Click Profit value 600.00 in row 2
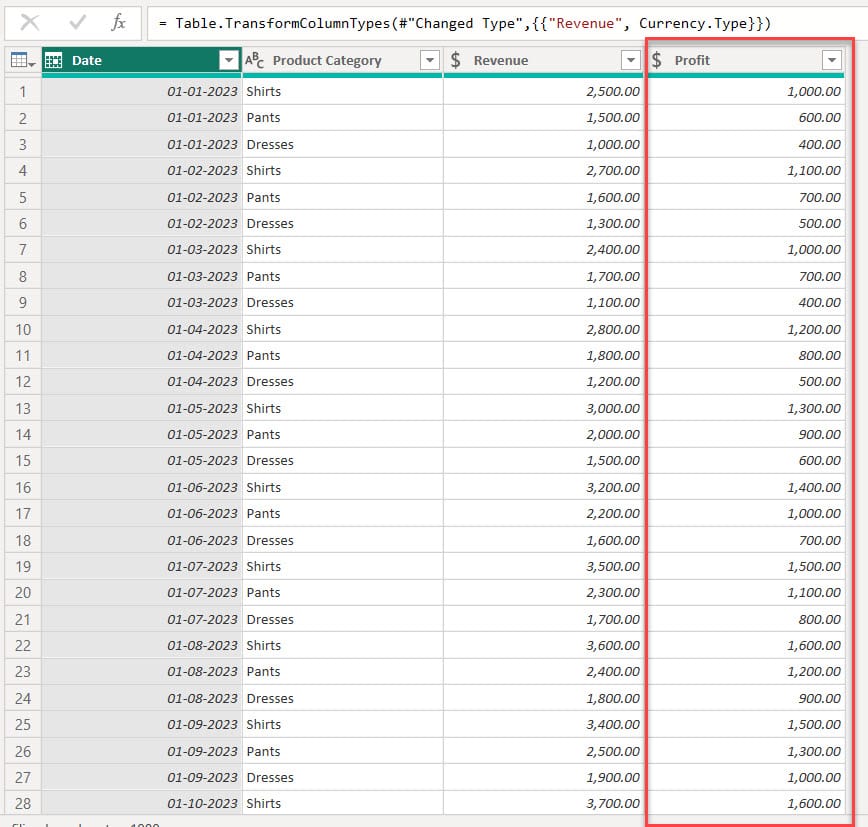Image resolution: width=868 pixels, height=827 pixels. coord(819,117)
